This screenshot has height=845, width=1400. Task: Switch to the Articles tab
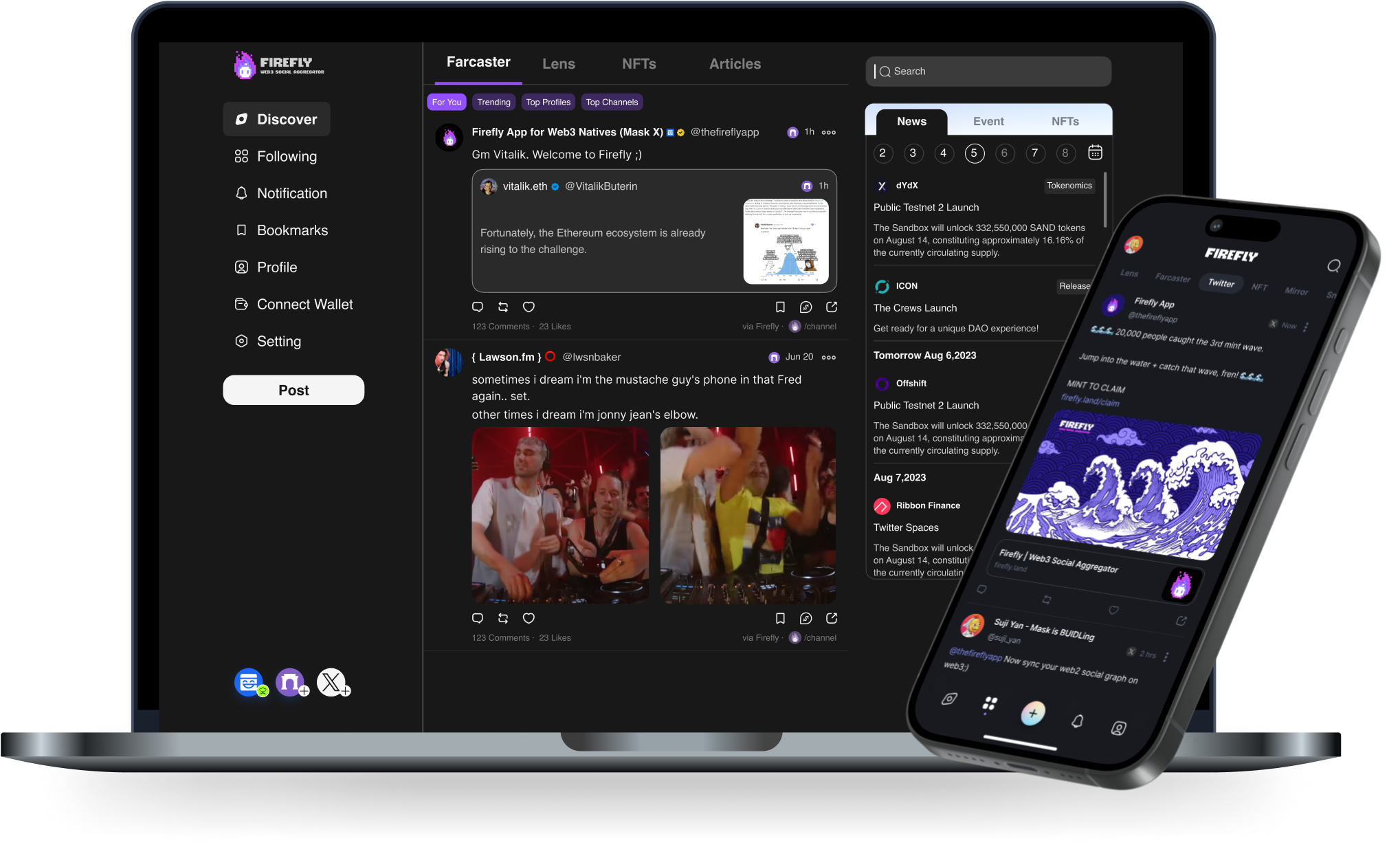(735, 64)
